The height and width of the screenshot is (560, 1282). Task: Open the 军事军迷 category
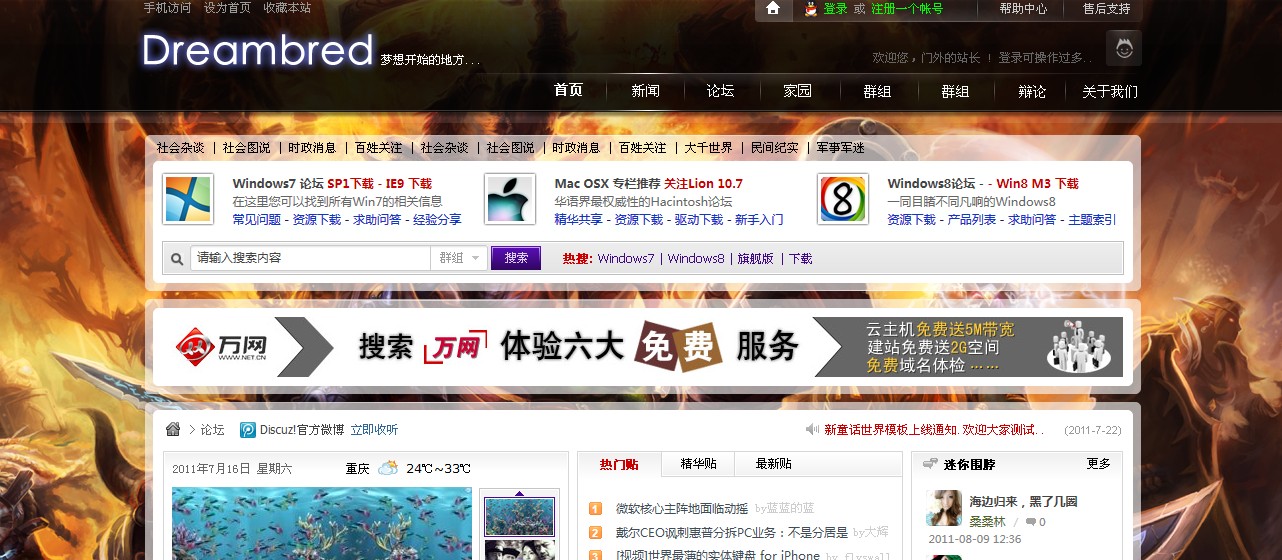click(840, 148)
